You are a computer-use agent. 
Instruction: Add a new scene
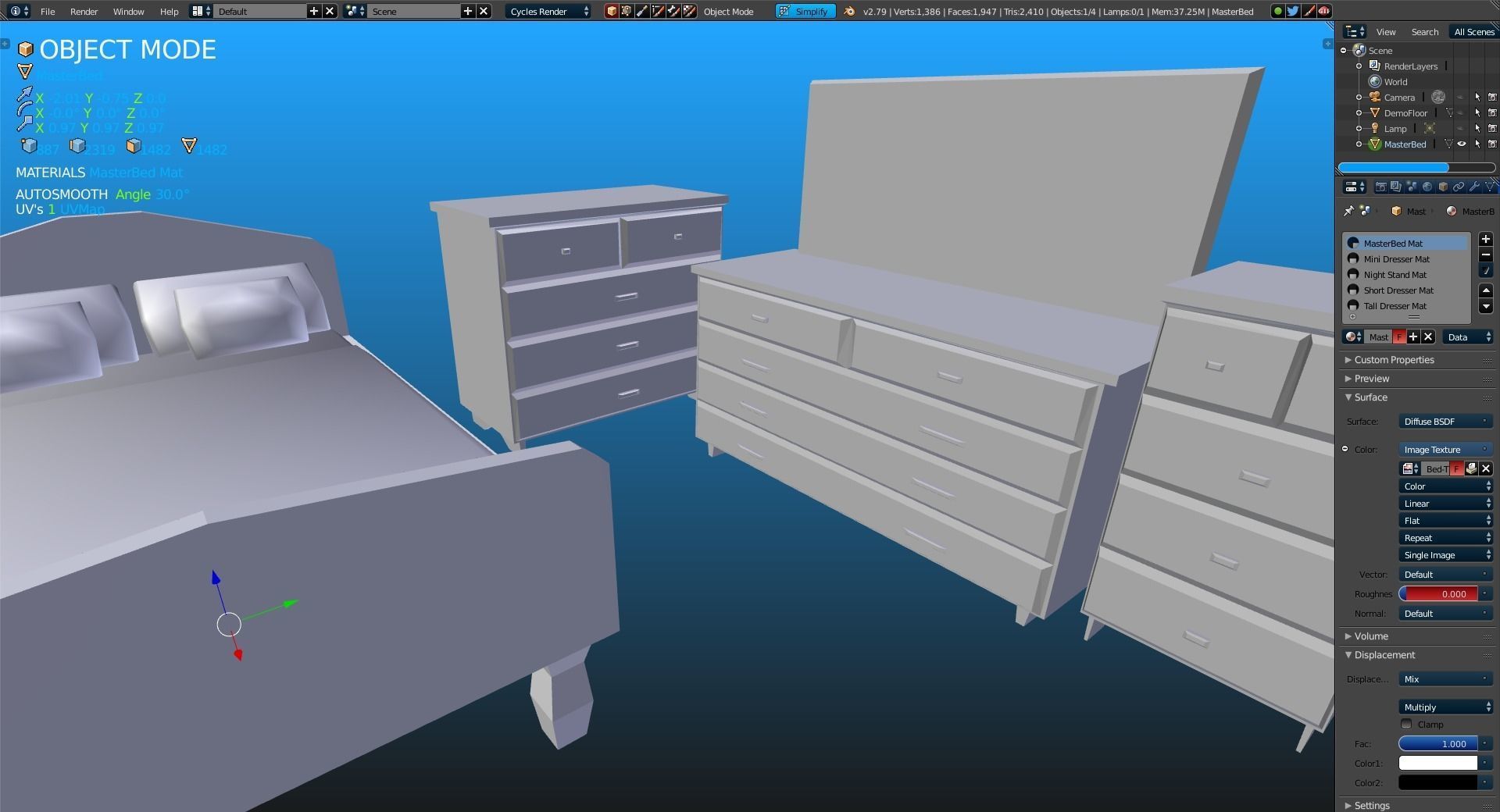coord(467,11)
